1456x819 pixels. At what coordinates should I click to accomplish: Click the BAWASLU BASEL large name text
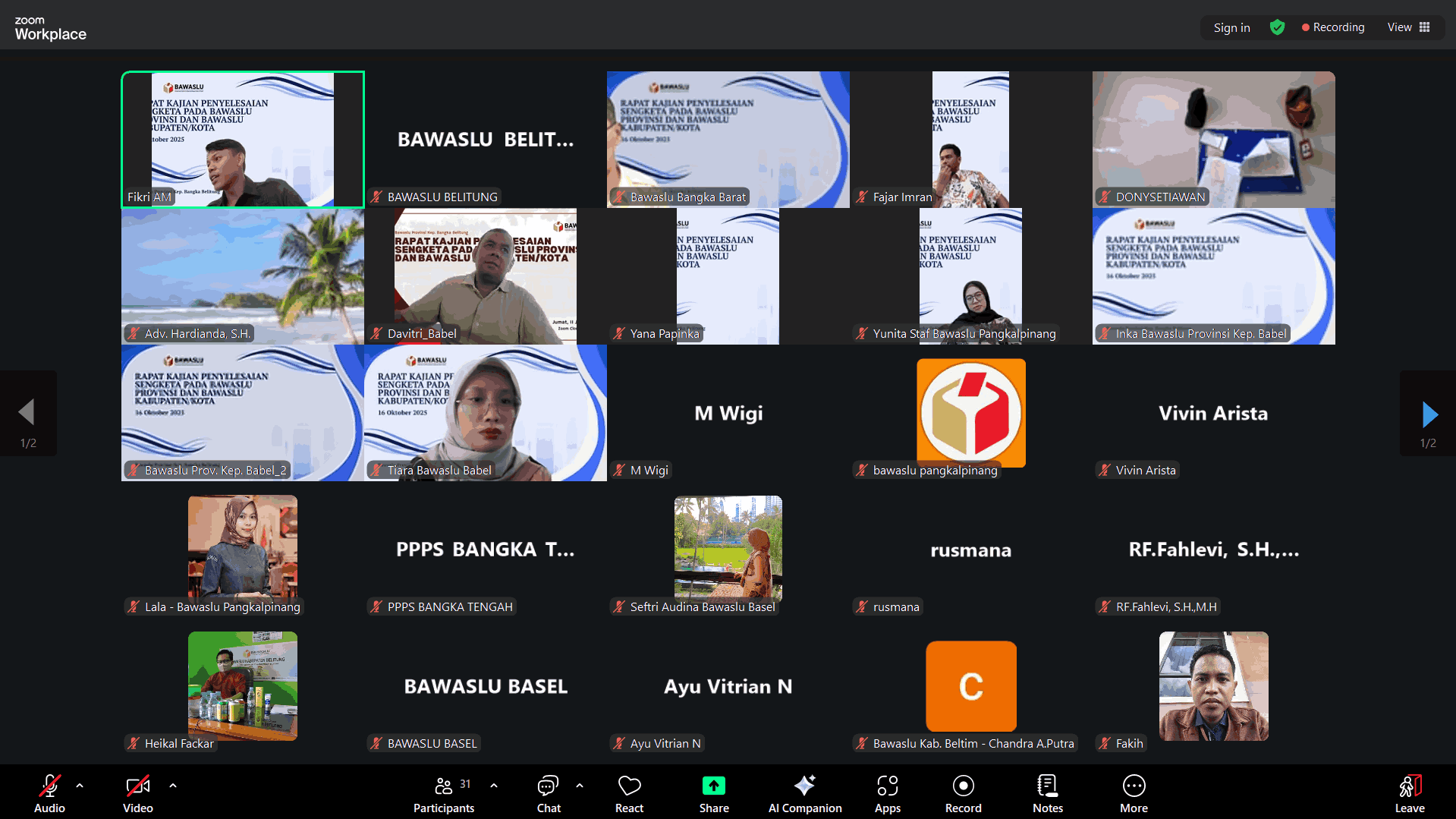coord(486,687)
